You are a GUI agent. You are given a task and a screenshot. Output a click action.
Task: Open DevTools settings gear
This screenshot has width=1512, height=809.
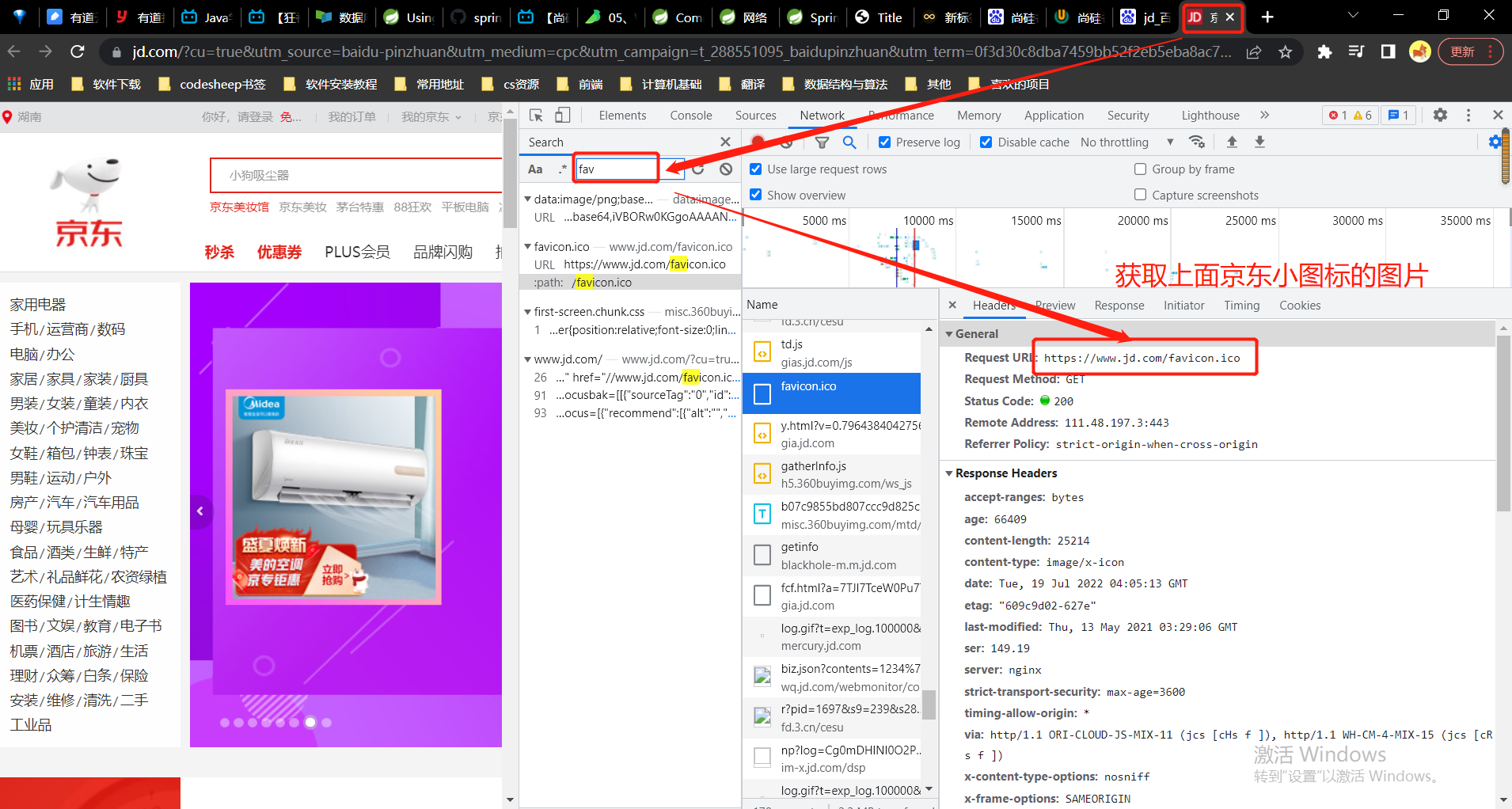point(1440,116)
